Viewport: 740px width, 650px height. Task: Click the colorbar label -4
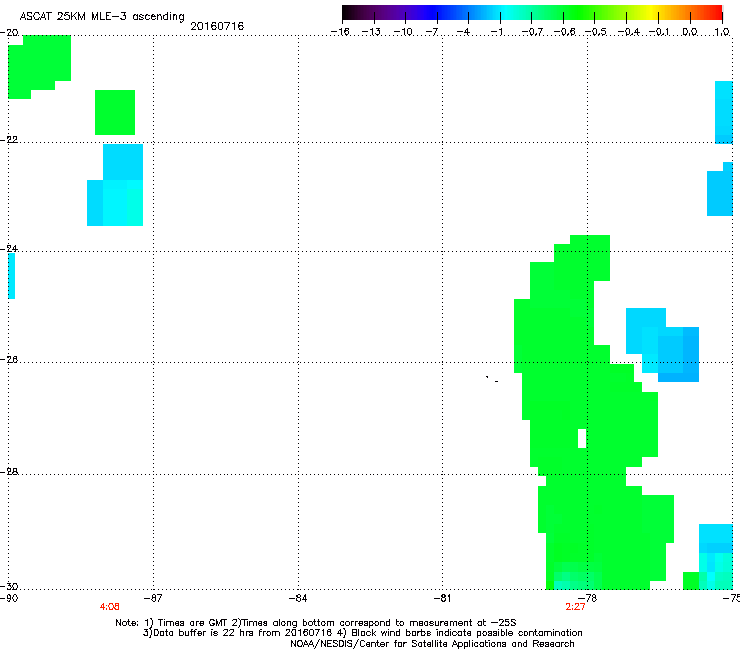pos(463,32)
